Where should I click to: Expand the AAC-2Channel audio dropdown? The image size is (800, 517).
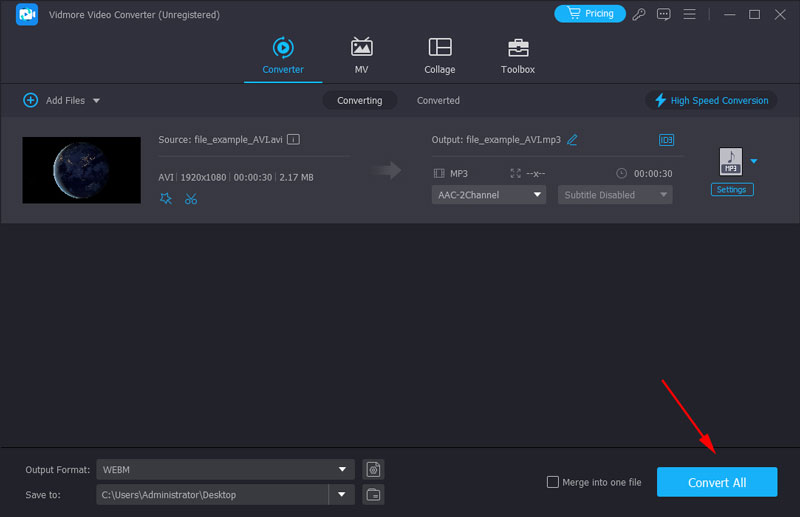[x=489, y=195]
